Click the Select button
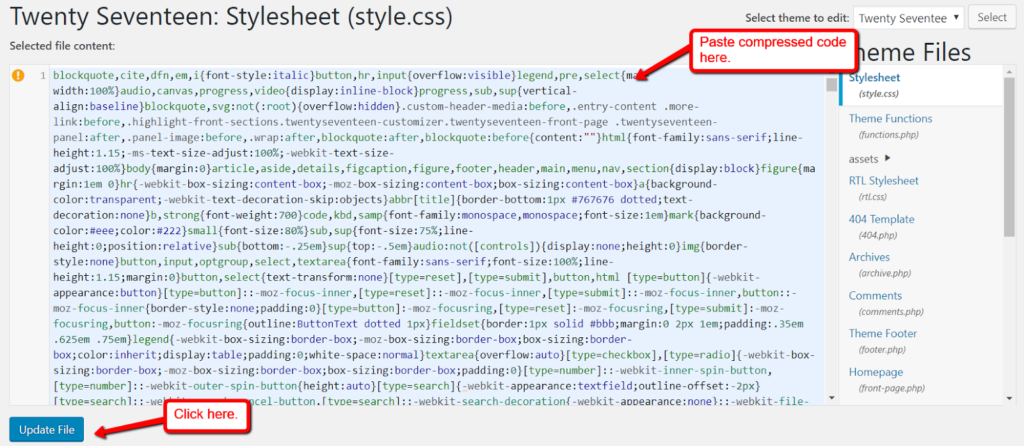This screenshot has height=446, width=1024. pos(992,18)
